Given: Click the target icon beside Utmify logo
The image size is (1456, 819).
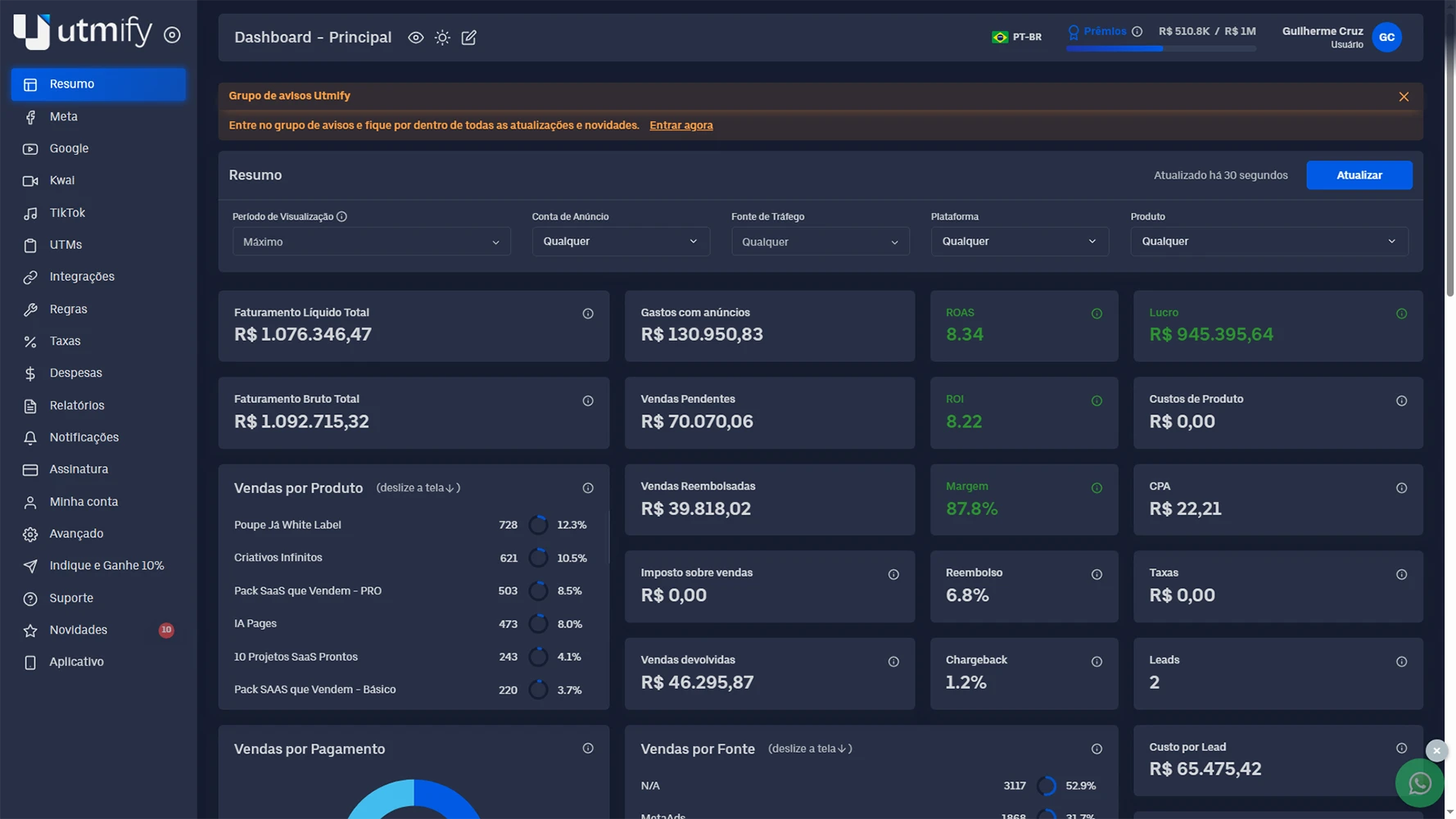Looking at the screenshot, I should pyautogui.click(x=172, y=35).
